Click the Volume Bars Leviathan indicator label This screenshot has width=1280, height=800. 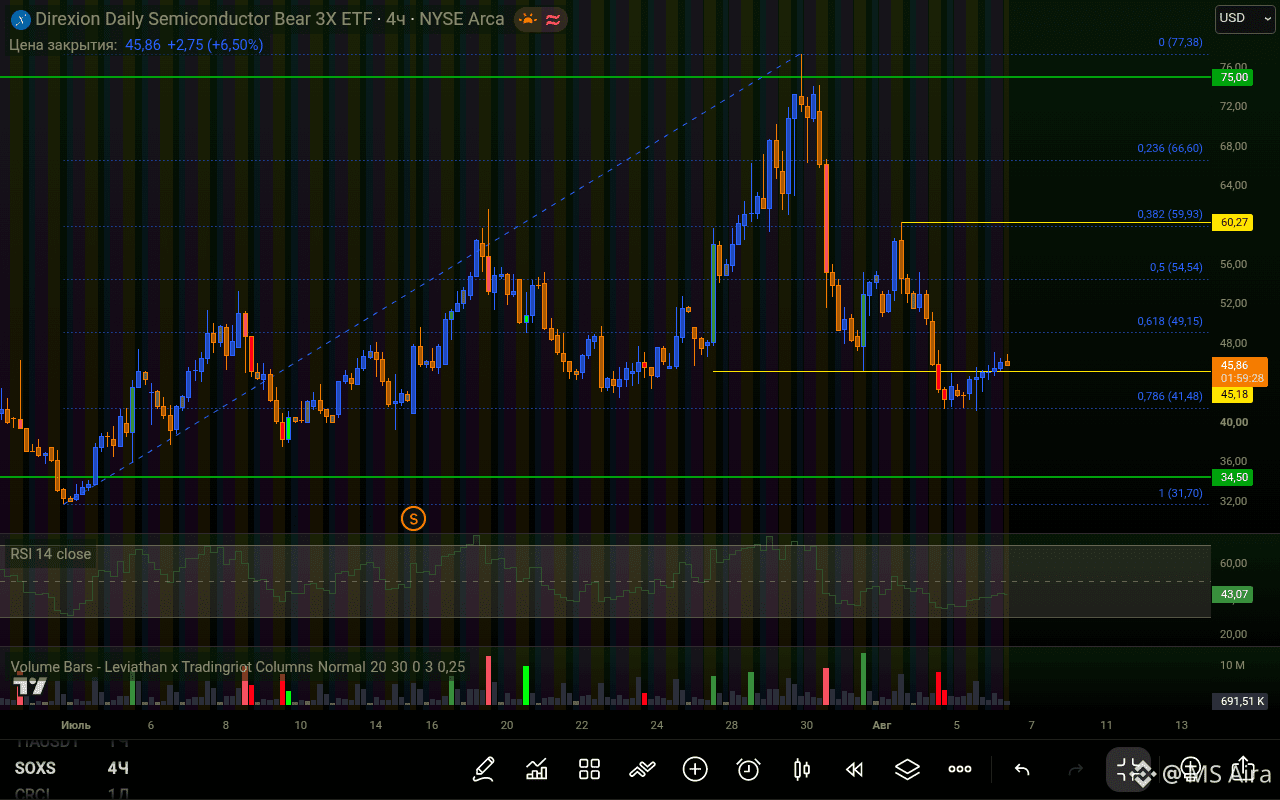(238, 667)
